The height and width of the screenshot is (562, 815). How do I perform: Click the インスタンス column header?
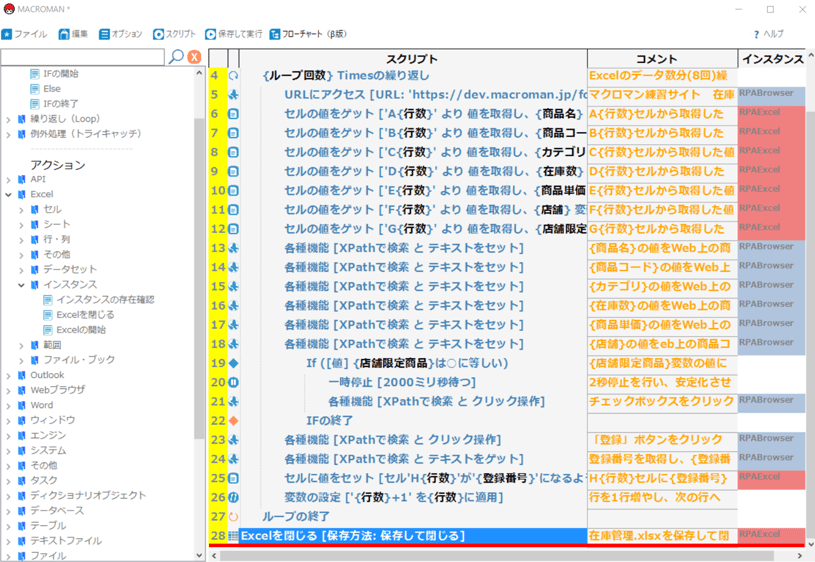click(x=773, y=59)
